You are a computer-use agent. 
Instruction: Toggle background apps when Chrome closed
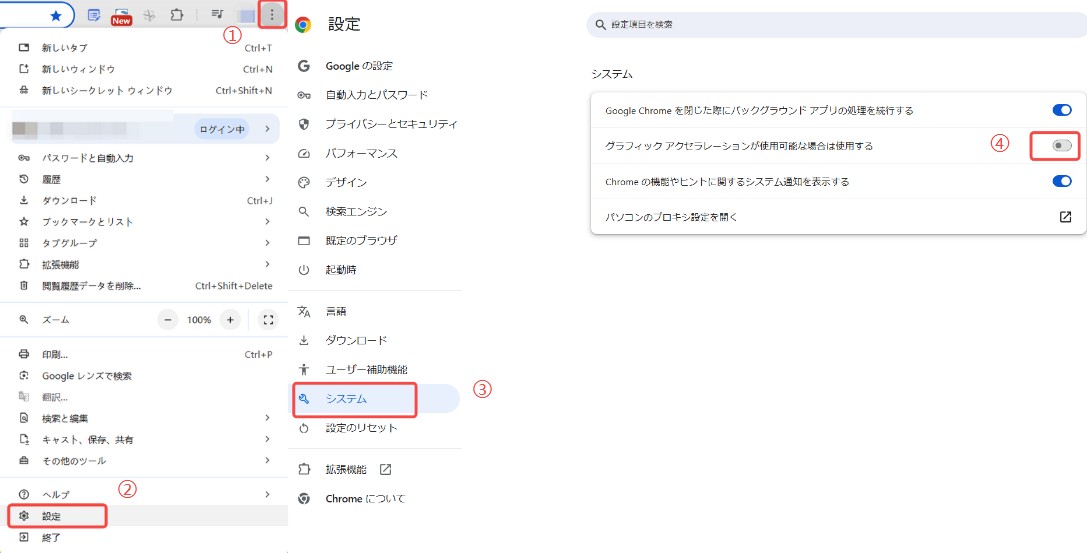(x=1061, y=110)
